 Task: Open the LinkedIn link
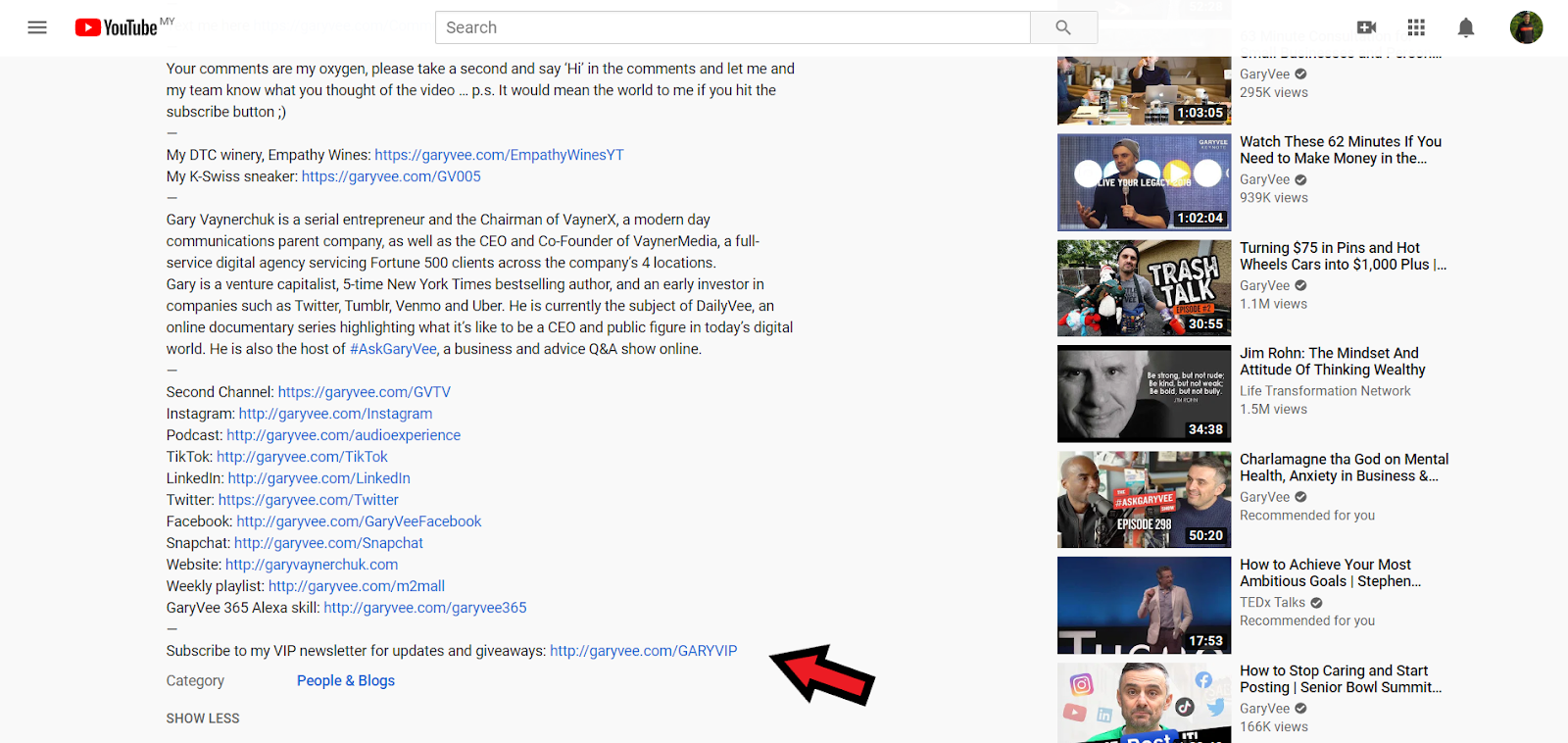tap(318, 478)
